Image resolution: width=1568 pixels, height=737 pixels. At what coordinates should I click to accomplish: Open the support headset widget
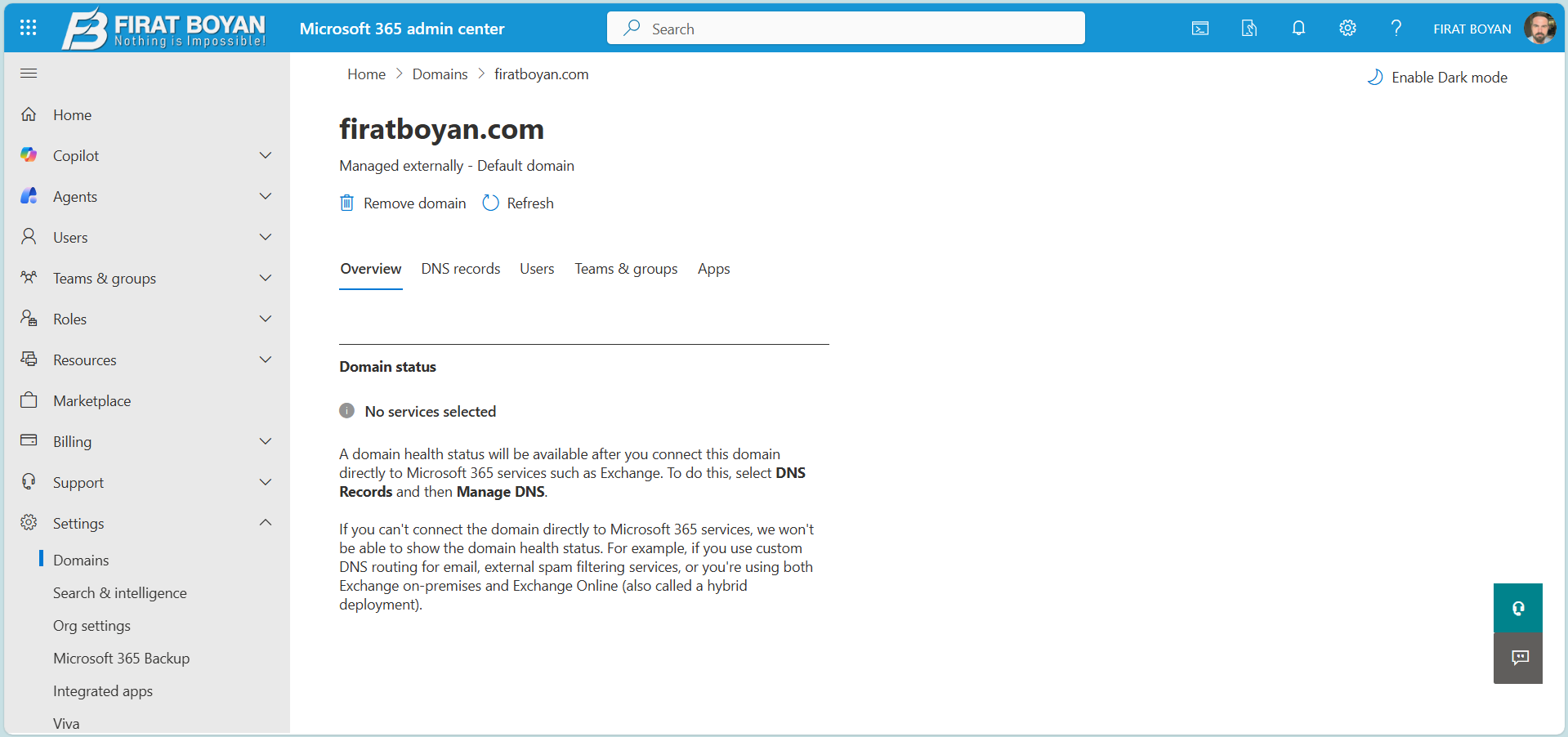click(1517, 608)
